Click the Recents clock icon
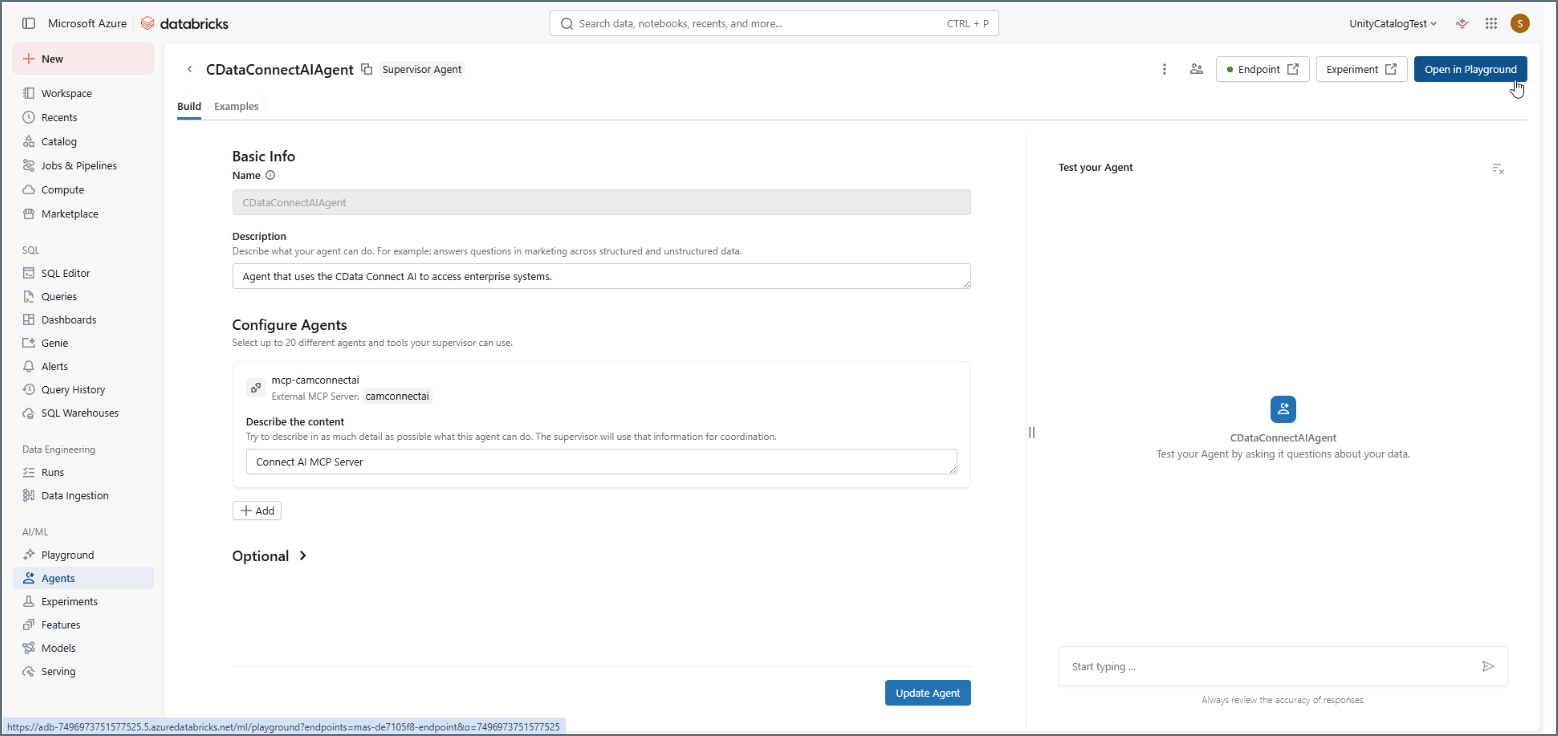This screenshot has height=736, width=1558. click(x=29, y=117)
